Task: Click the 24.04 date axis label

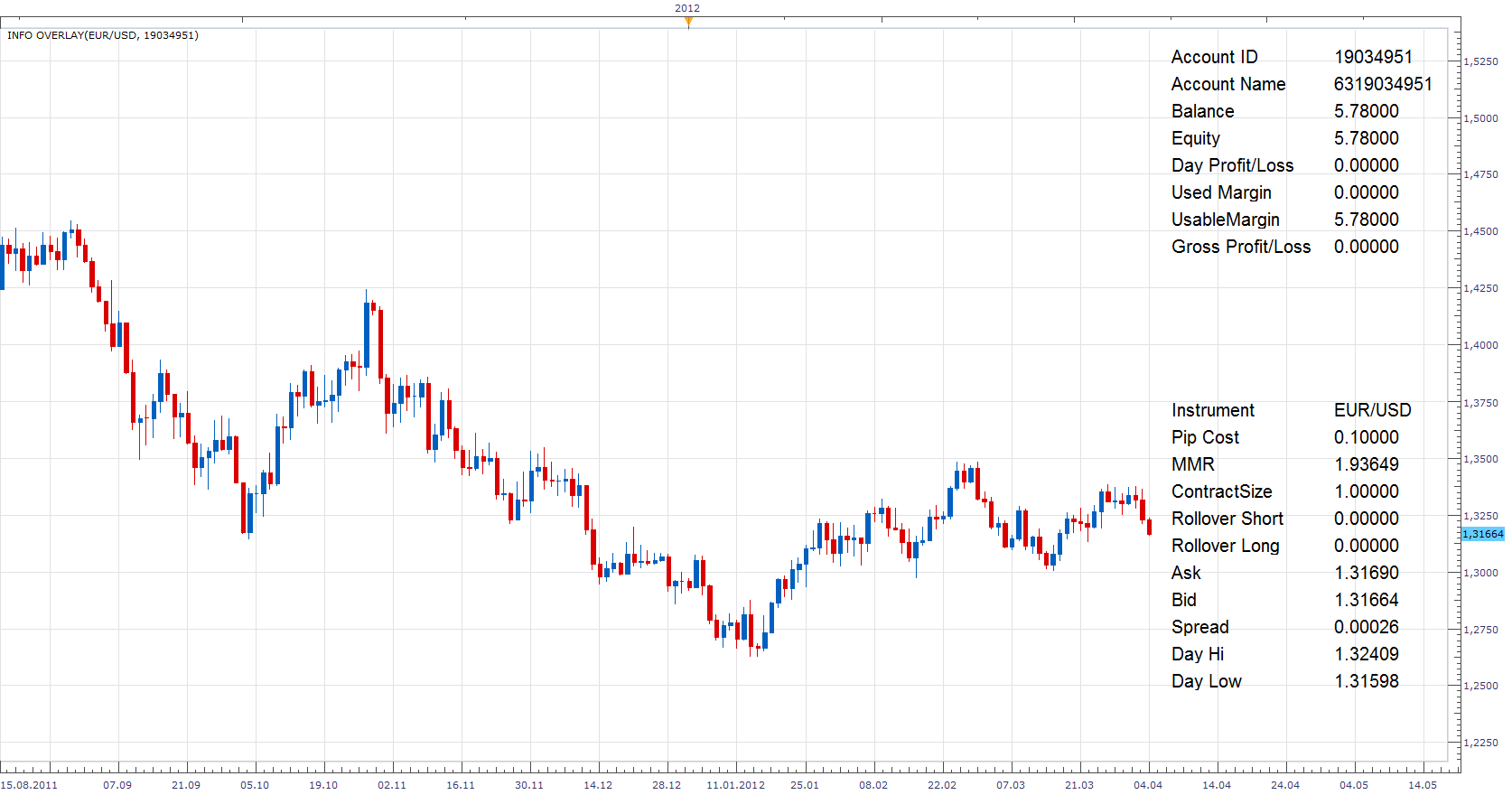Action: pos(1285,785)
